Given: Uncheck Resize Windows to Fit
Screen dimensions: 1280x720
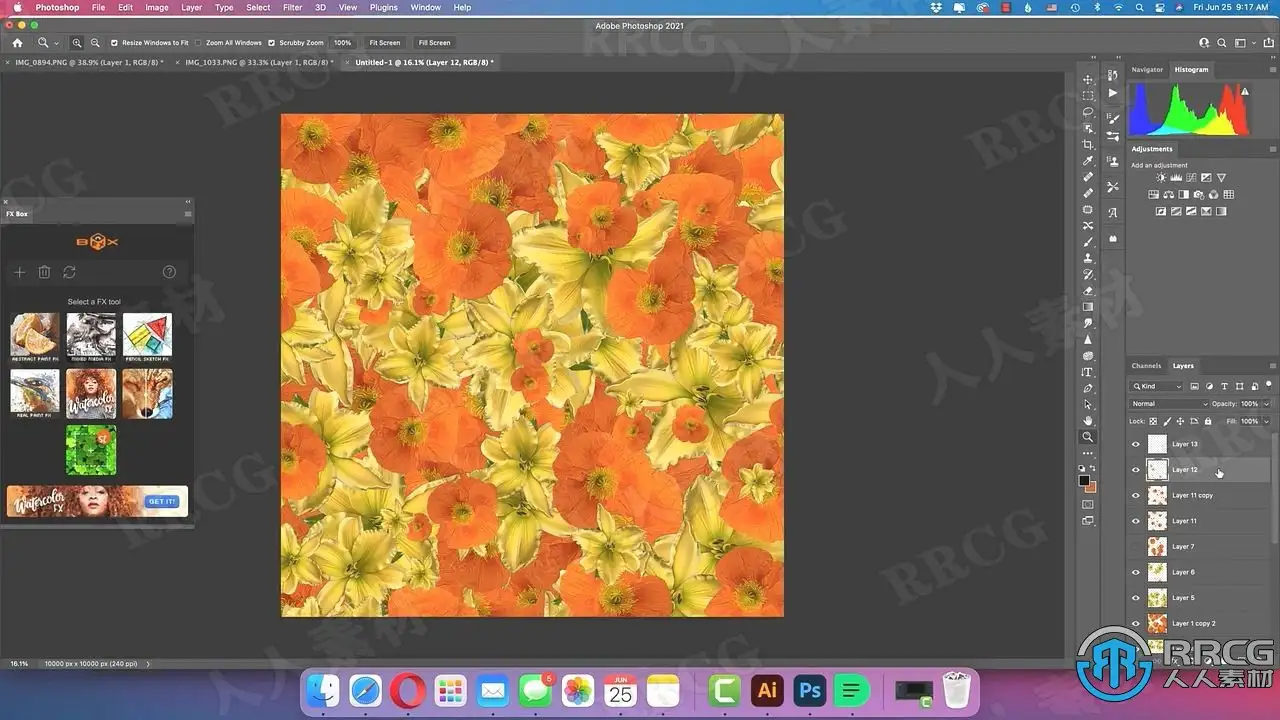Looking at the screenshot, I should [x=114, y=43].
